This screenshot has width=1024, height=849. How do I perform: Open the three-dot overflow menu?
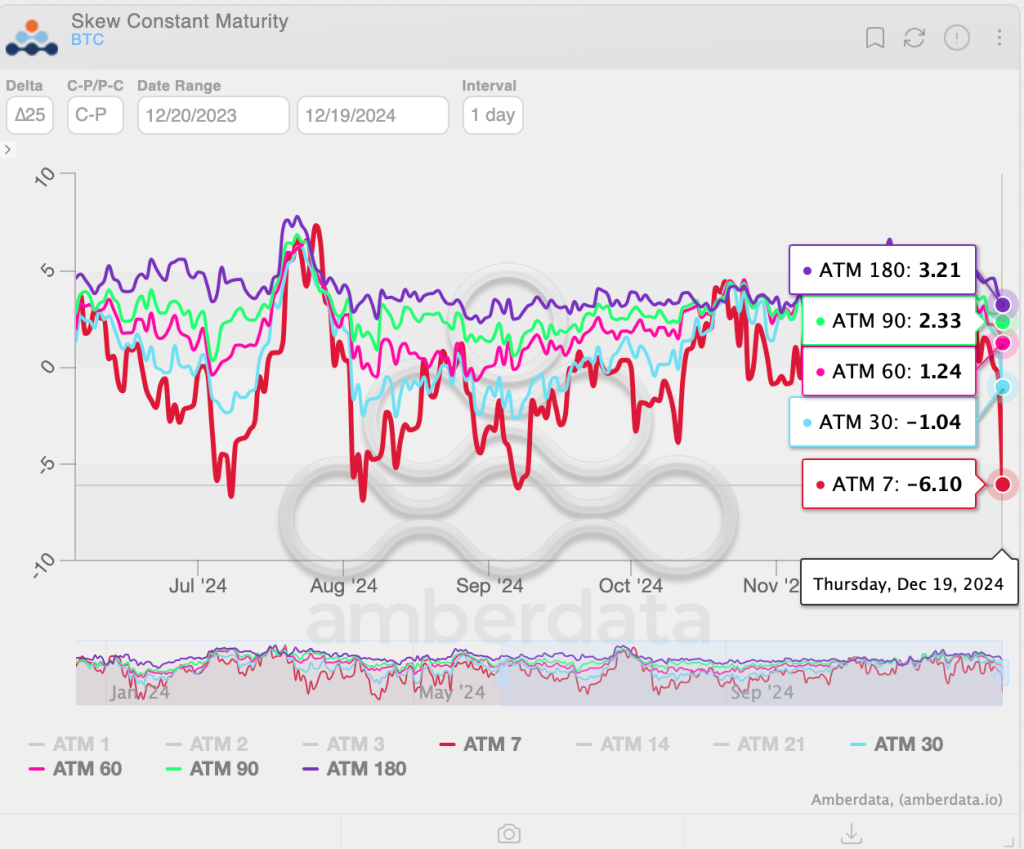tap(998, 38)
